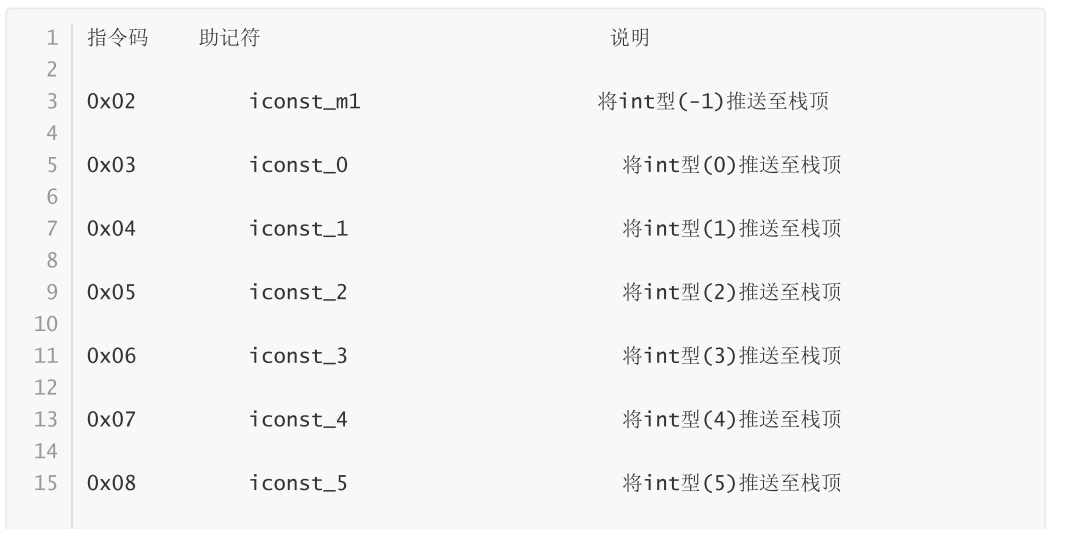Click the 说明 column header text
The image size is (1065, 537).
pos(629,39)
